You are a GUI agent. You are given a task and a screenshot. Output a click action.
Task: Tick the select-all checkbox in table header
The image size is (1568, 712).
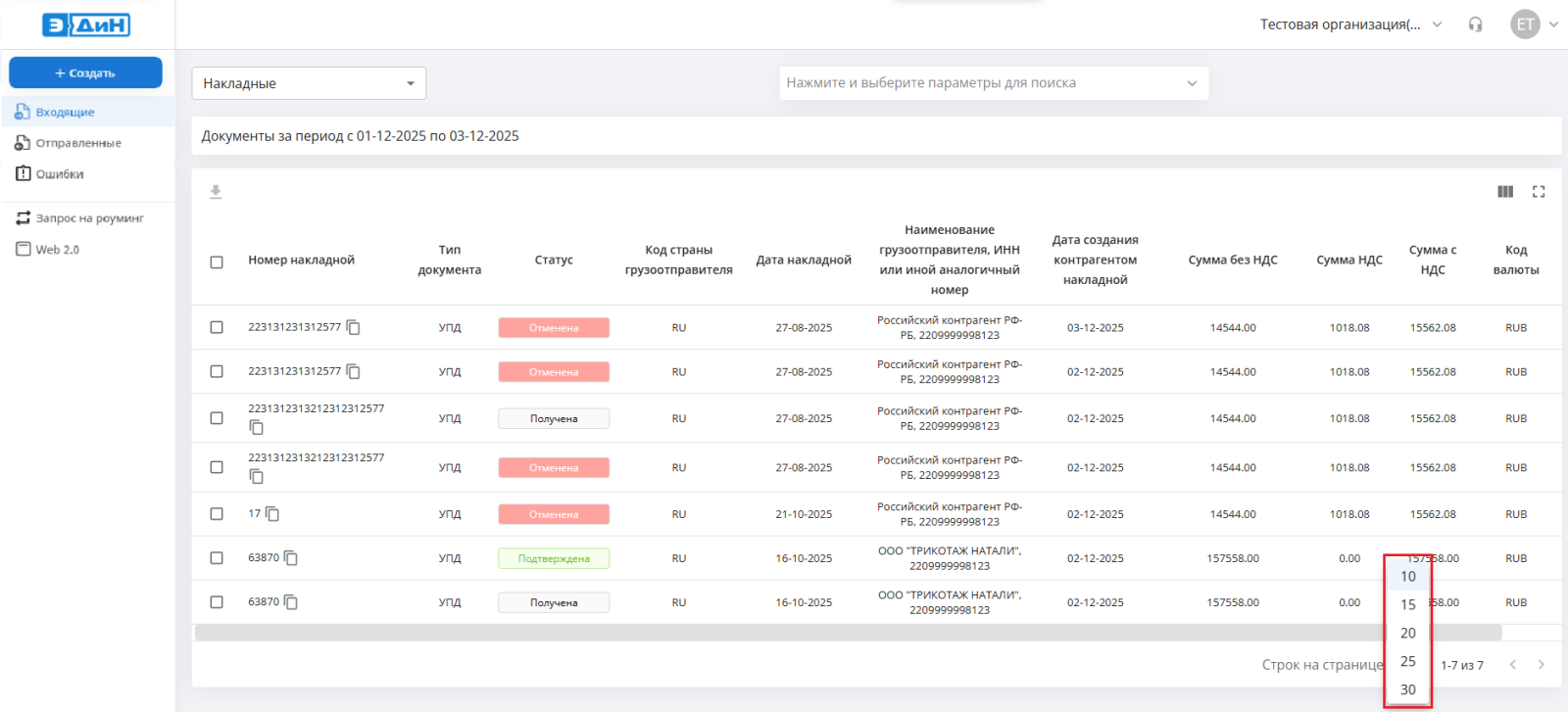tap(217, 261)
